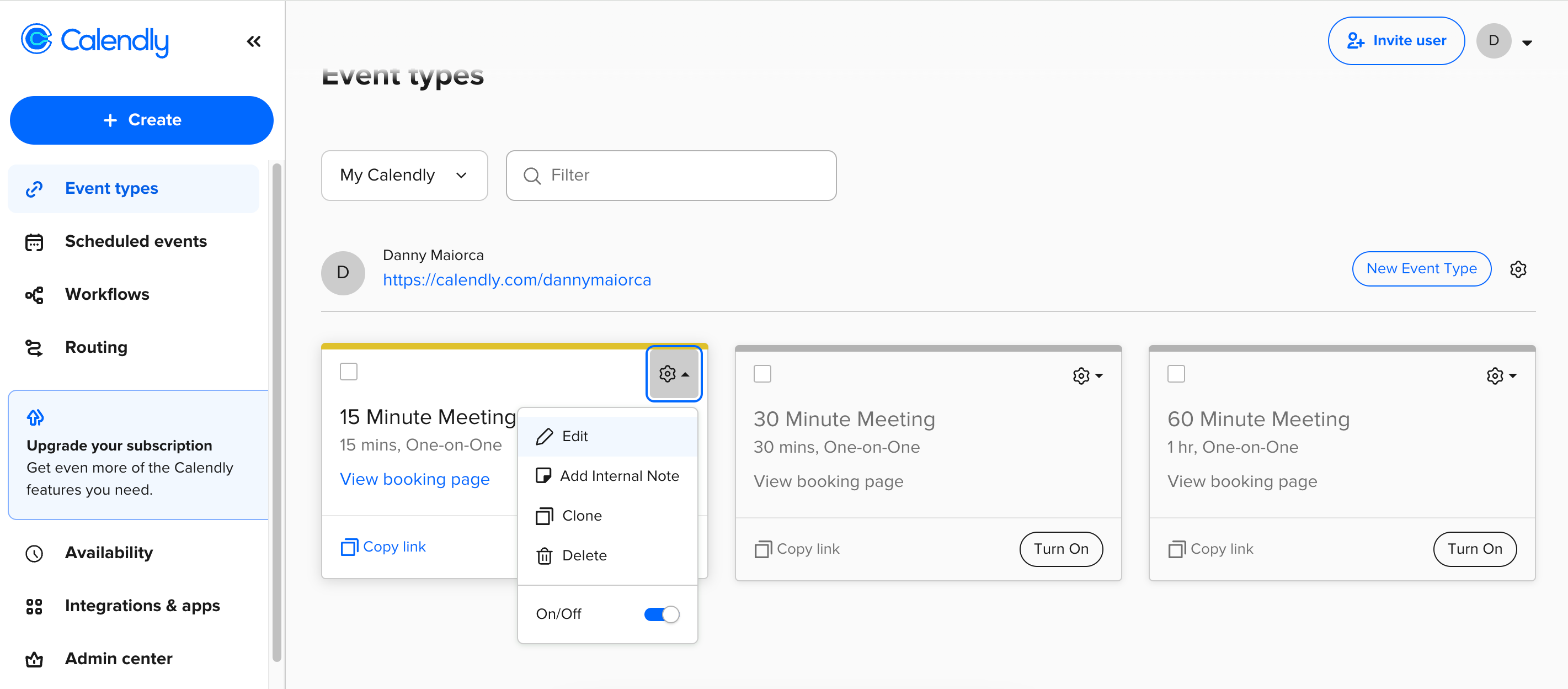Click copy icon on 30 Minute Meeting card
This screenshot has height=689, width=1568.
tap(762, 549)
